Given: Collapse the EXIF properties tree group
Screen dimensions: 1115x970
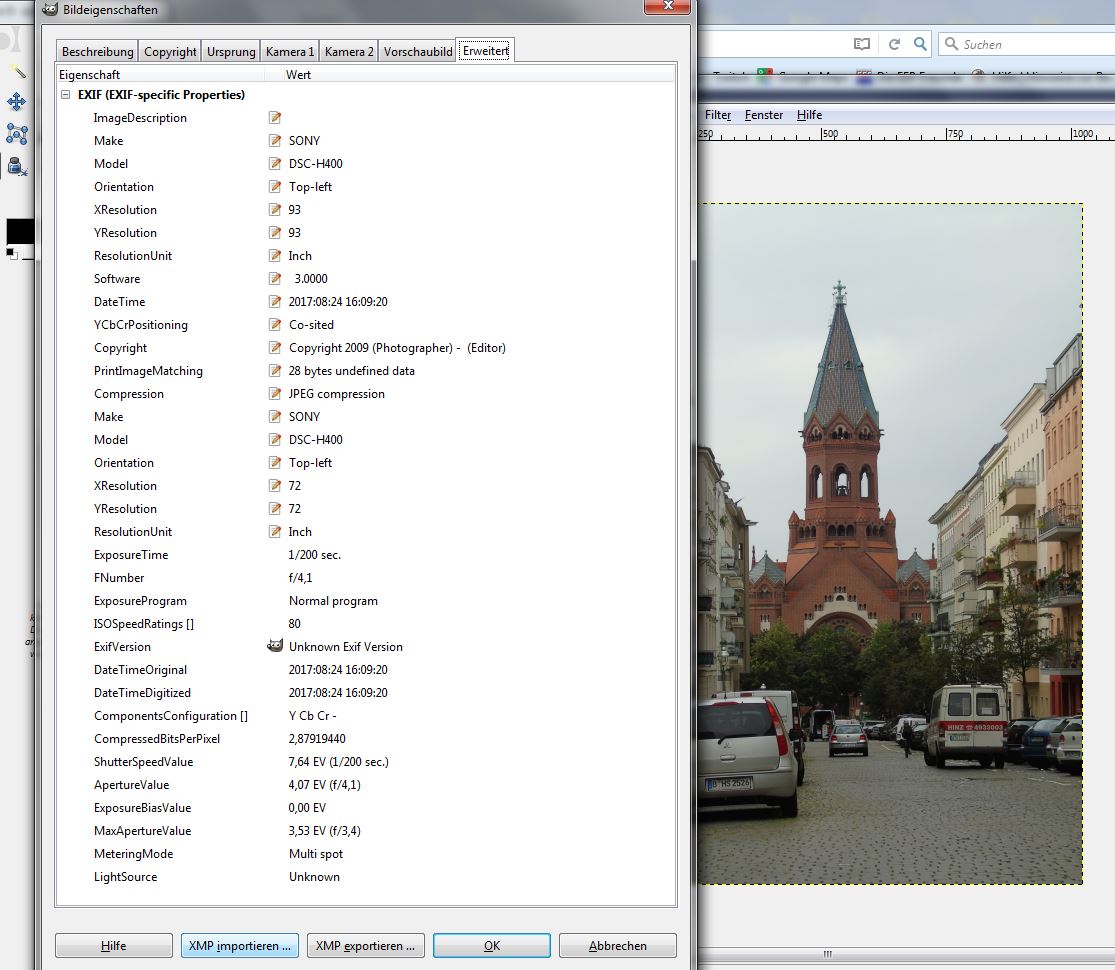Looking at the screenshot, I should click(66, 95).
